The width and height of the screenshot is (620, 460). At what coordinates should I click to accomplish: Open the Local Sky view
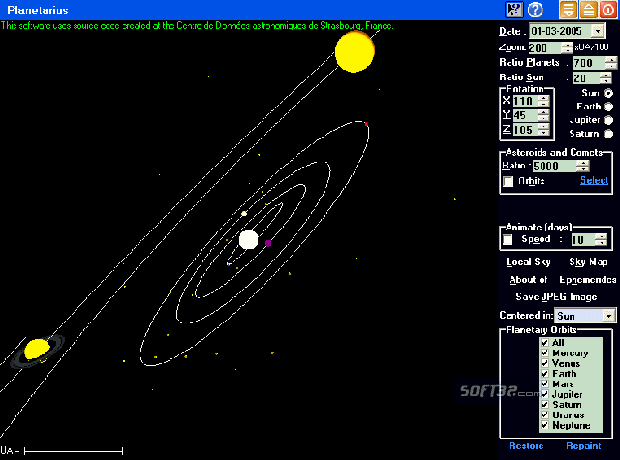[528, 262]
